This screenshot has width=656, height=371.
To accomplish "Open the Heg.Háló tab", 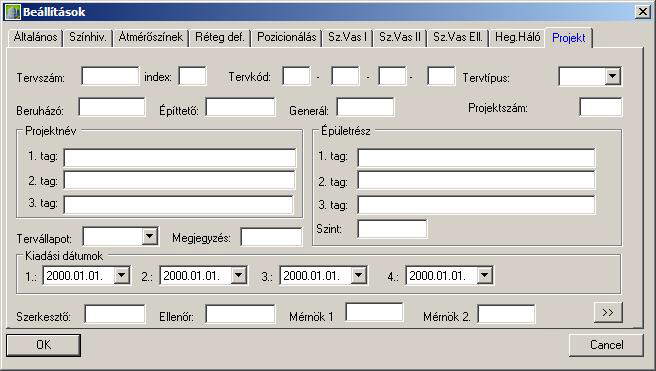I will click(x=518, y=37).
